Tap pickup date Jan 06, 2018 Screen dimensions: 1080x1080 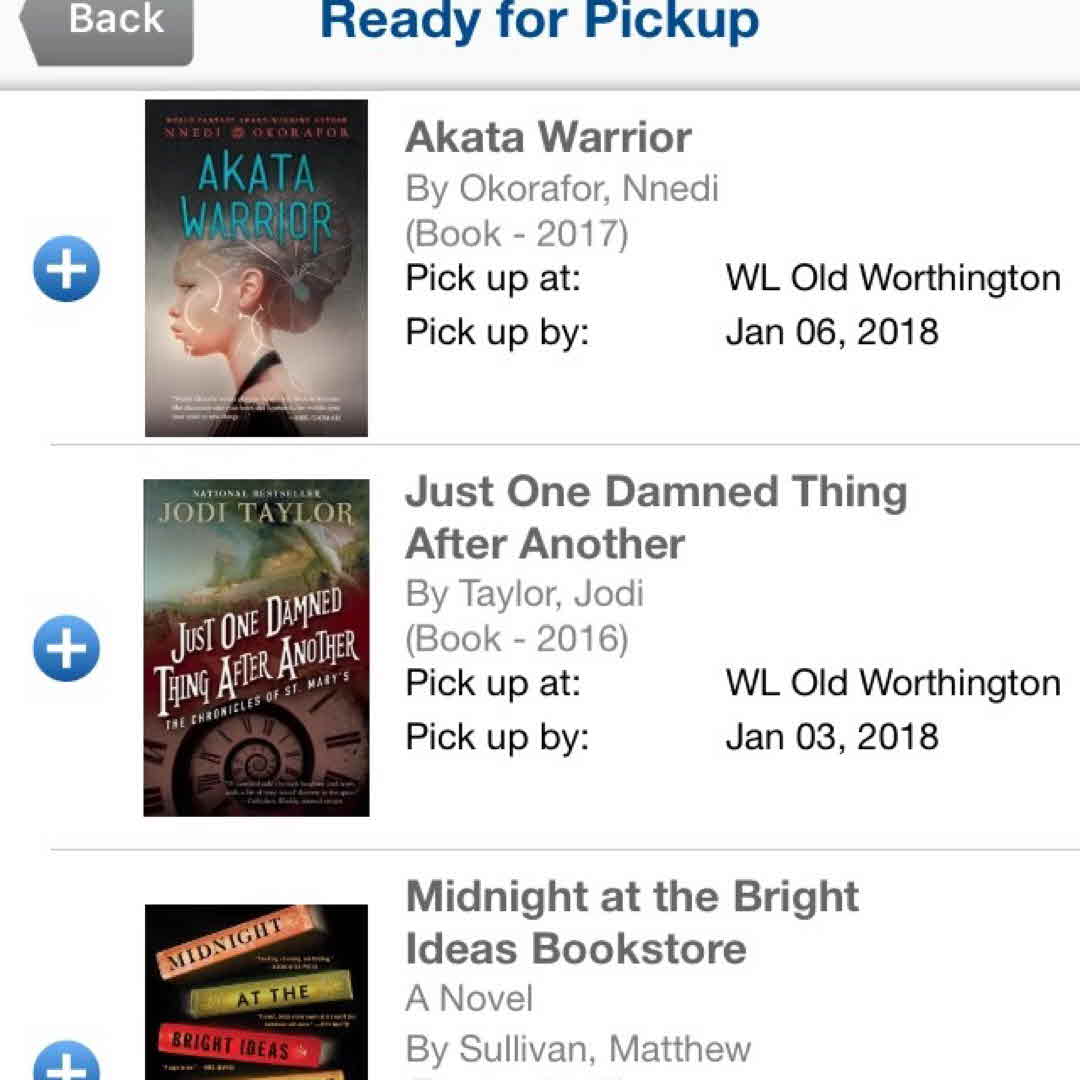pos(831,331)
